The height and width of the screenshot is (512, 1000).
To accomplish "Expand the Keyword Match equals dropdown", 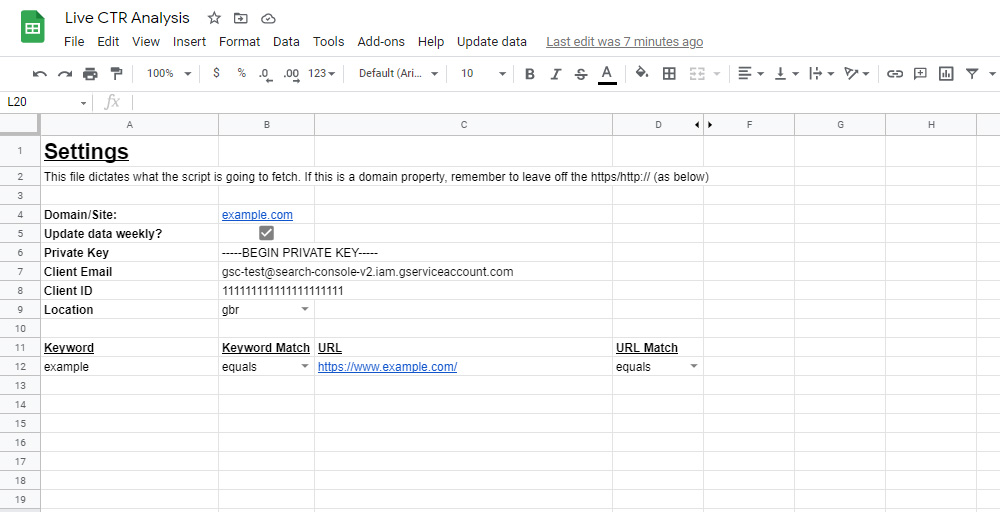I will 305,367.
